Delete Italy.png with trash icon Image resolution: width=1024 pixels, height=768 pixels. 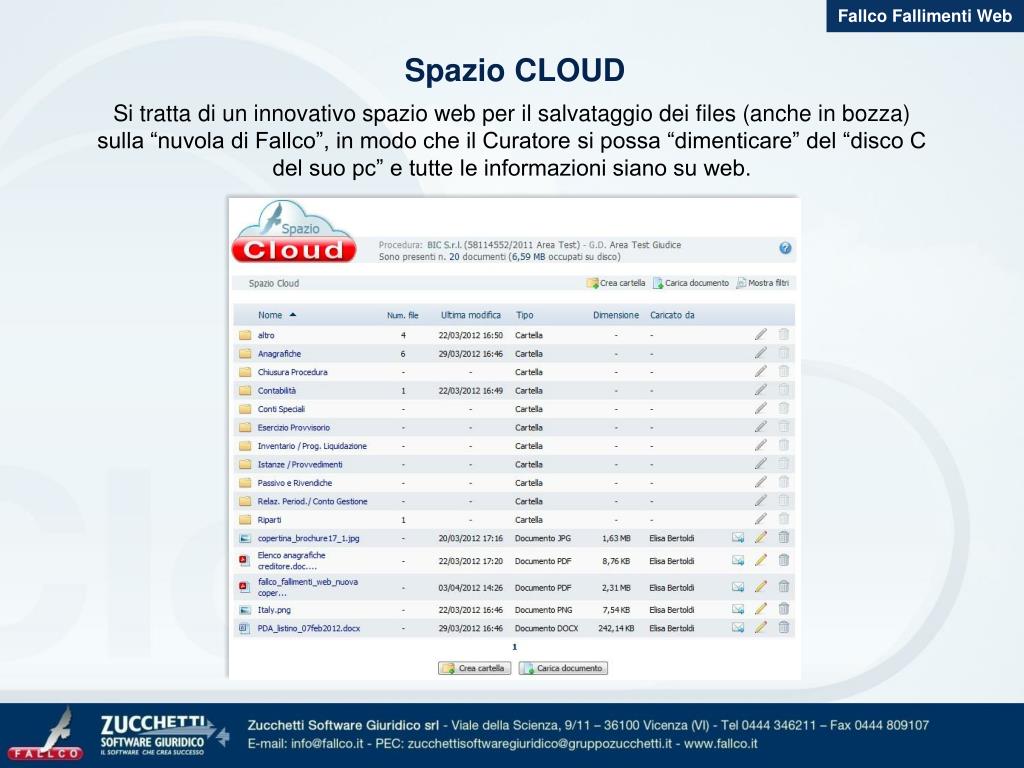point(784,609)
